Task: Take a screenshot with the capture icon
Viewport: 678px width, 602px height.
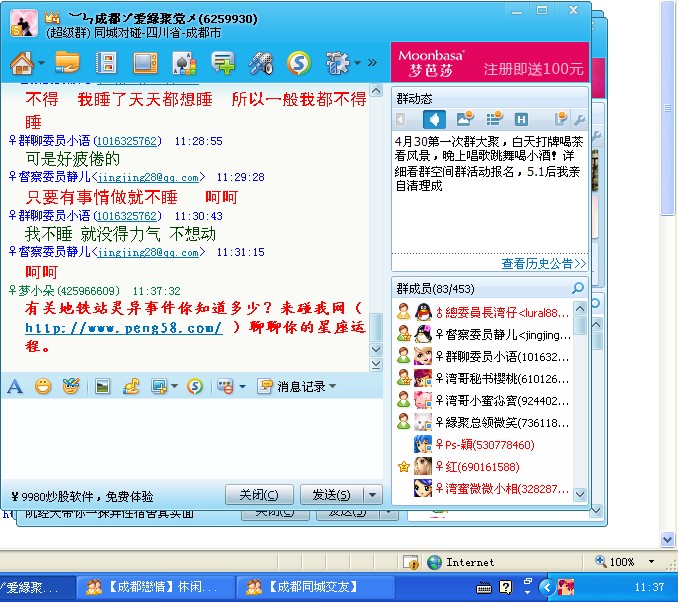Action: 159,386
